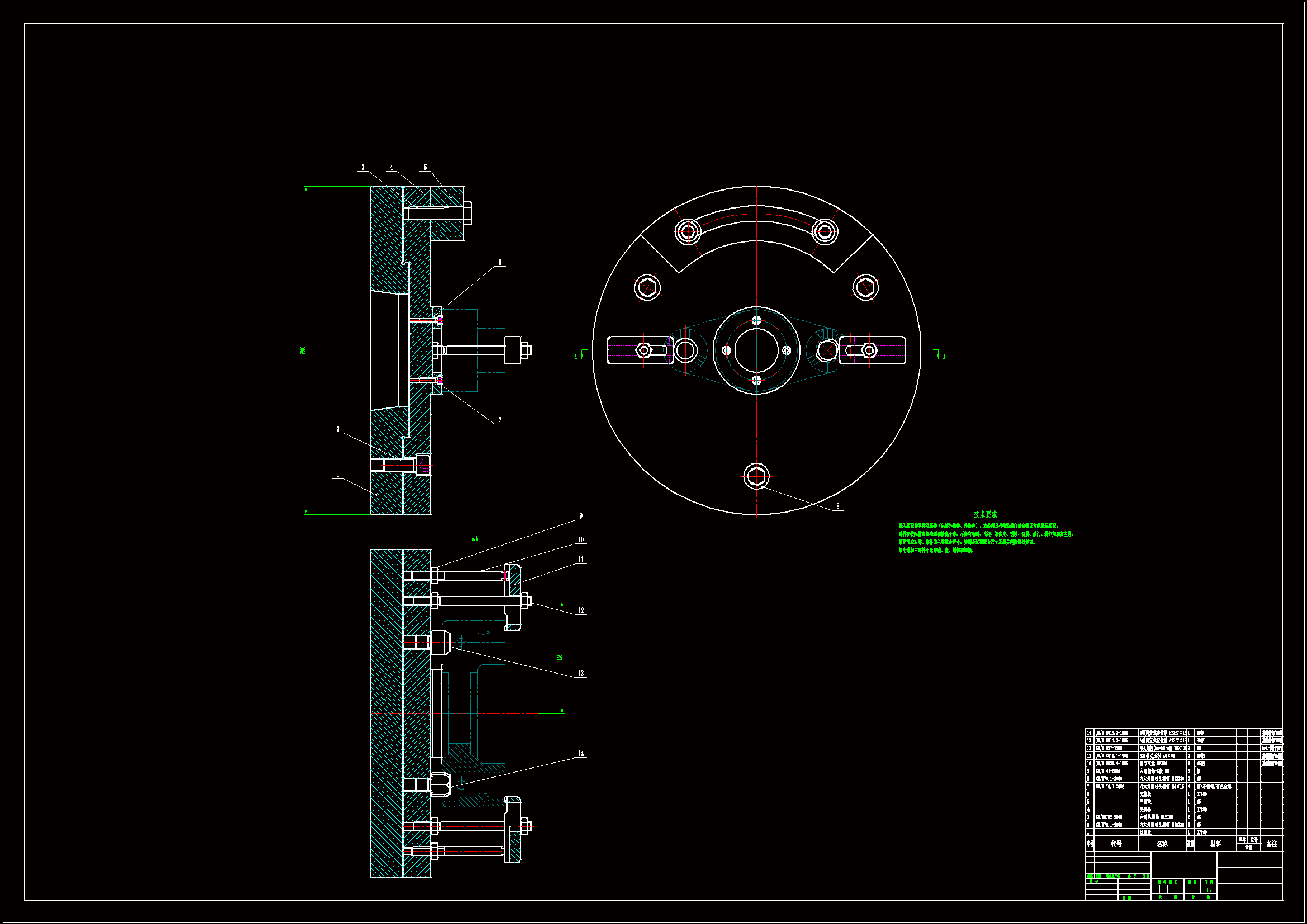
Task: Select the leader label number 3
Action: tap(363, 167)
